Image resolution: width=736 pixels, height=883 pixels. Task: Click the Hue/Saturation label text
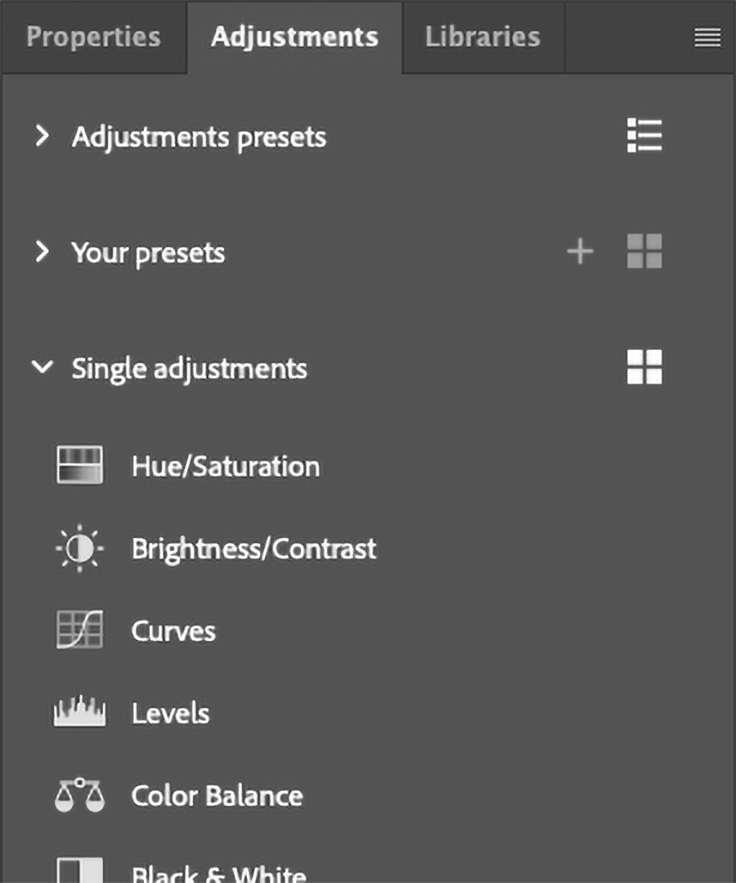pos(225,466)
